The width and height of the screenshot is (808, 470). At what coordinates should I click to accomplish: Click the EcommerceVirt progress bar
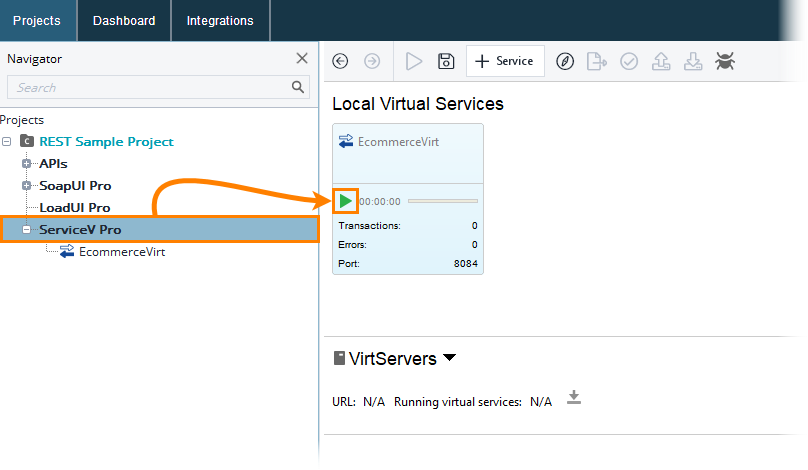tap(443, 201)
